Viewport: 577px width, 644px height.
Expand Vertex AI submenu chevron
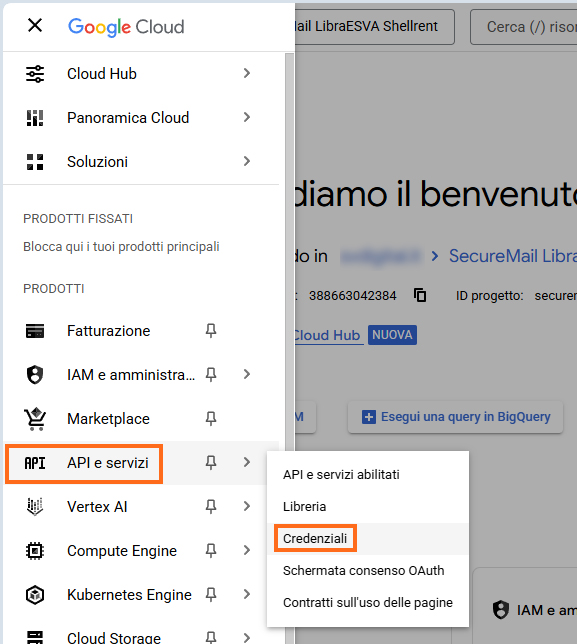pyautogui.click(x=246, y=506)
